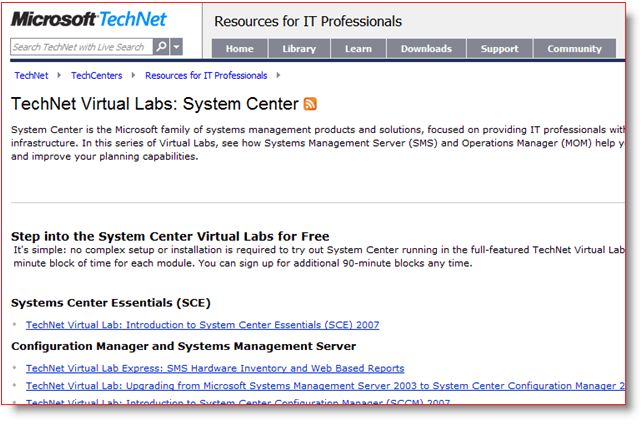Viewport: 644px width, 425px height.
Task: Open SMS Hardware Inventory and Web Based Reports lab
Action: click(215, 368)
